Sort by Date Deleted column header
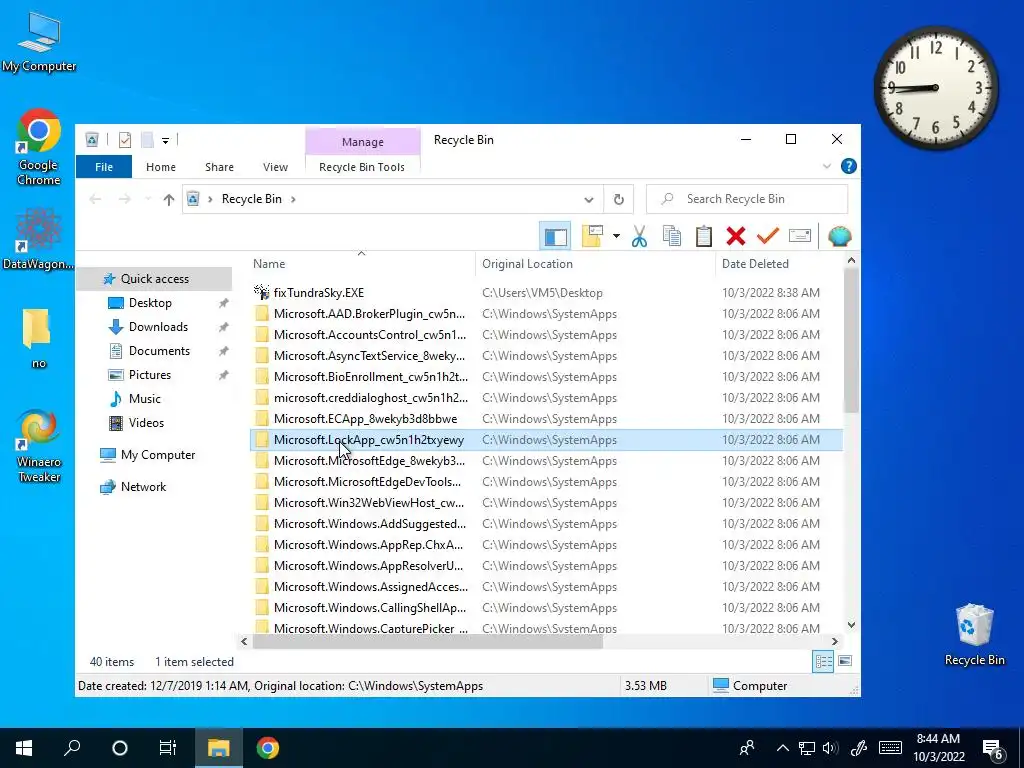1024x768 pixels. [x=779, y=264]
